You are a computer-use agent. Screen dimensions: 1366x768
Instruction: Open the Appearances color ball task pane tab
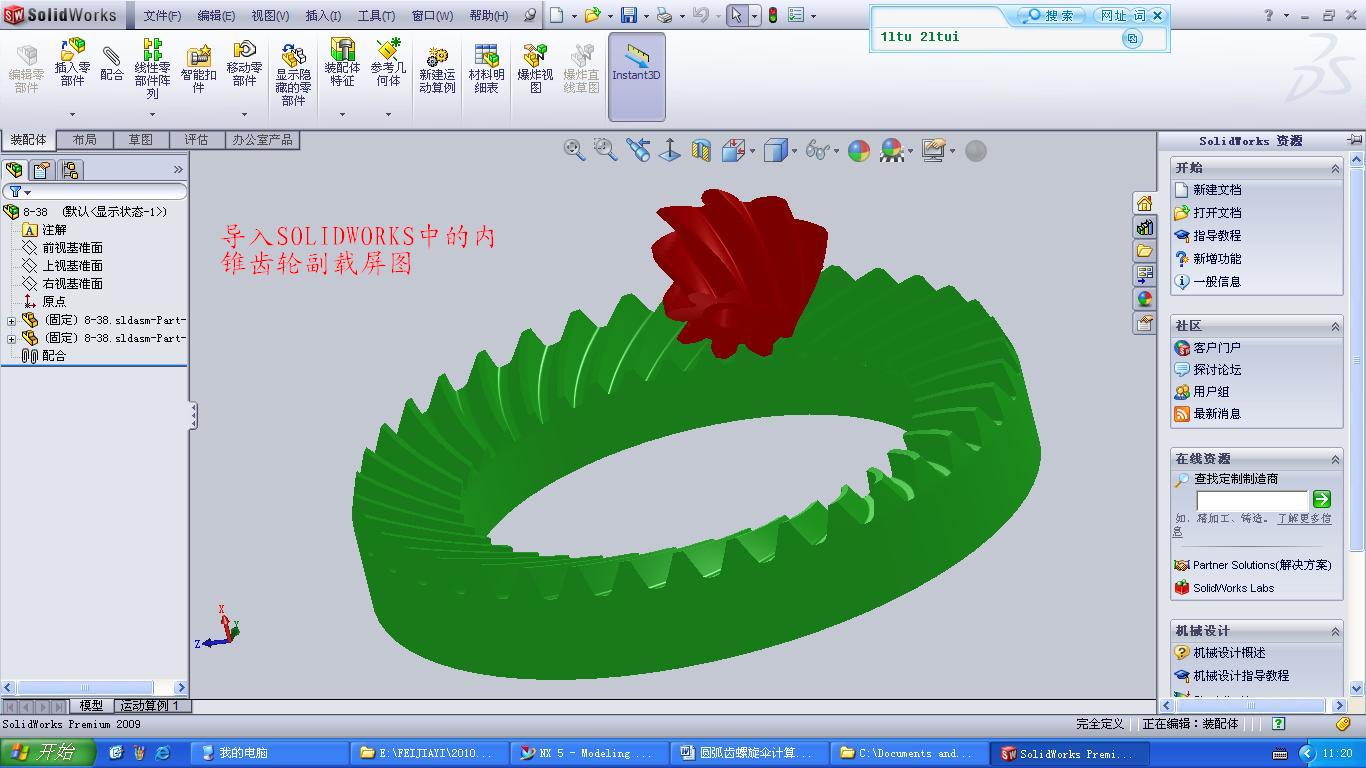pos(1145,299)
